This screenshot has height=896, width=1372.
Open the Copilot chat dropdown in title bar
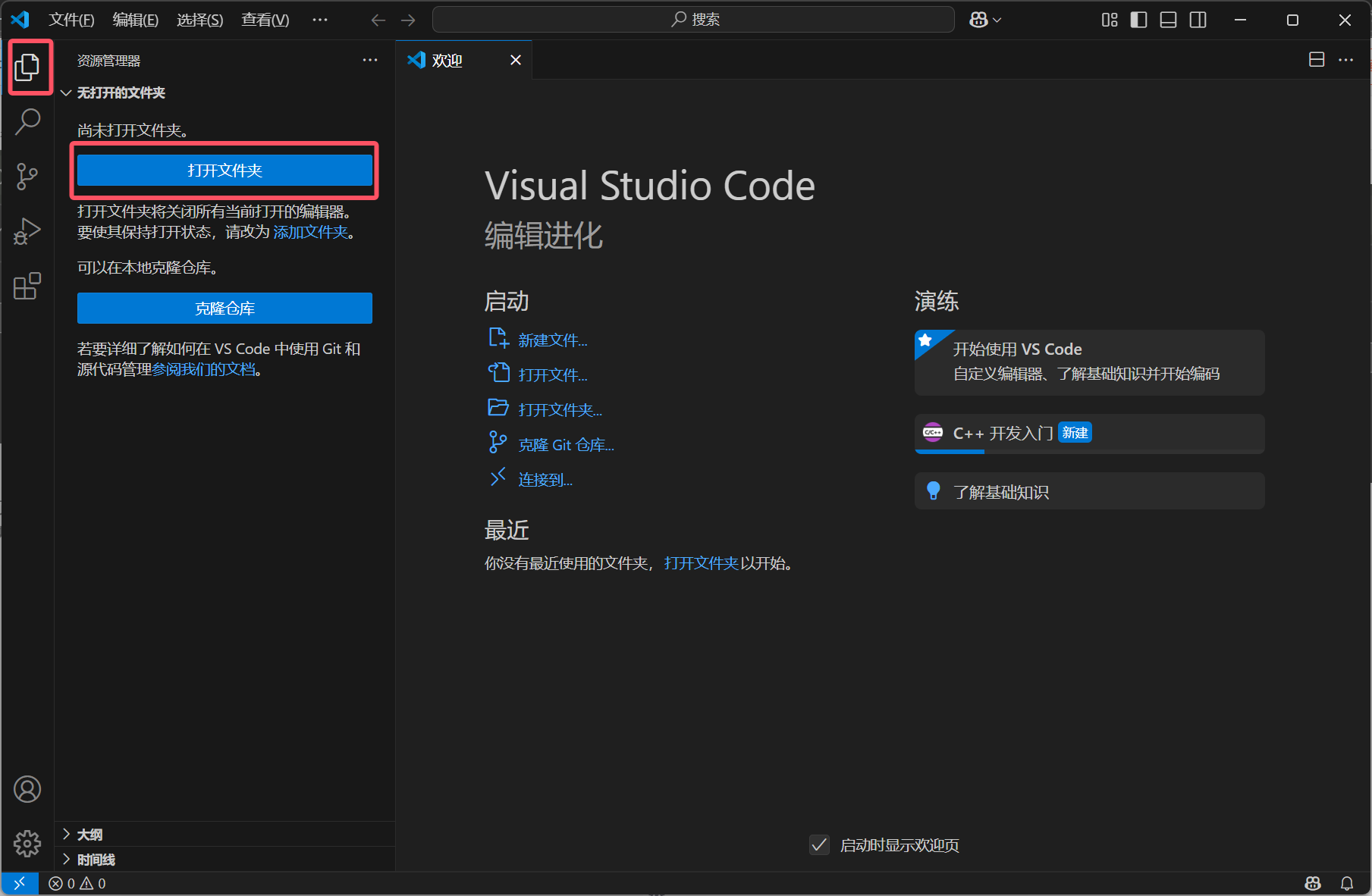tap(985, 20)
